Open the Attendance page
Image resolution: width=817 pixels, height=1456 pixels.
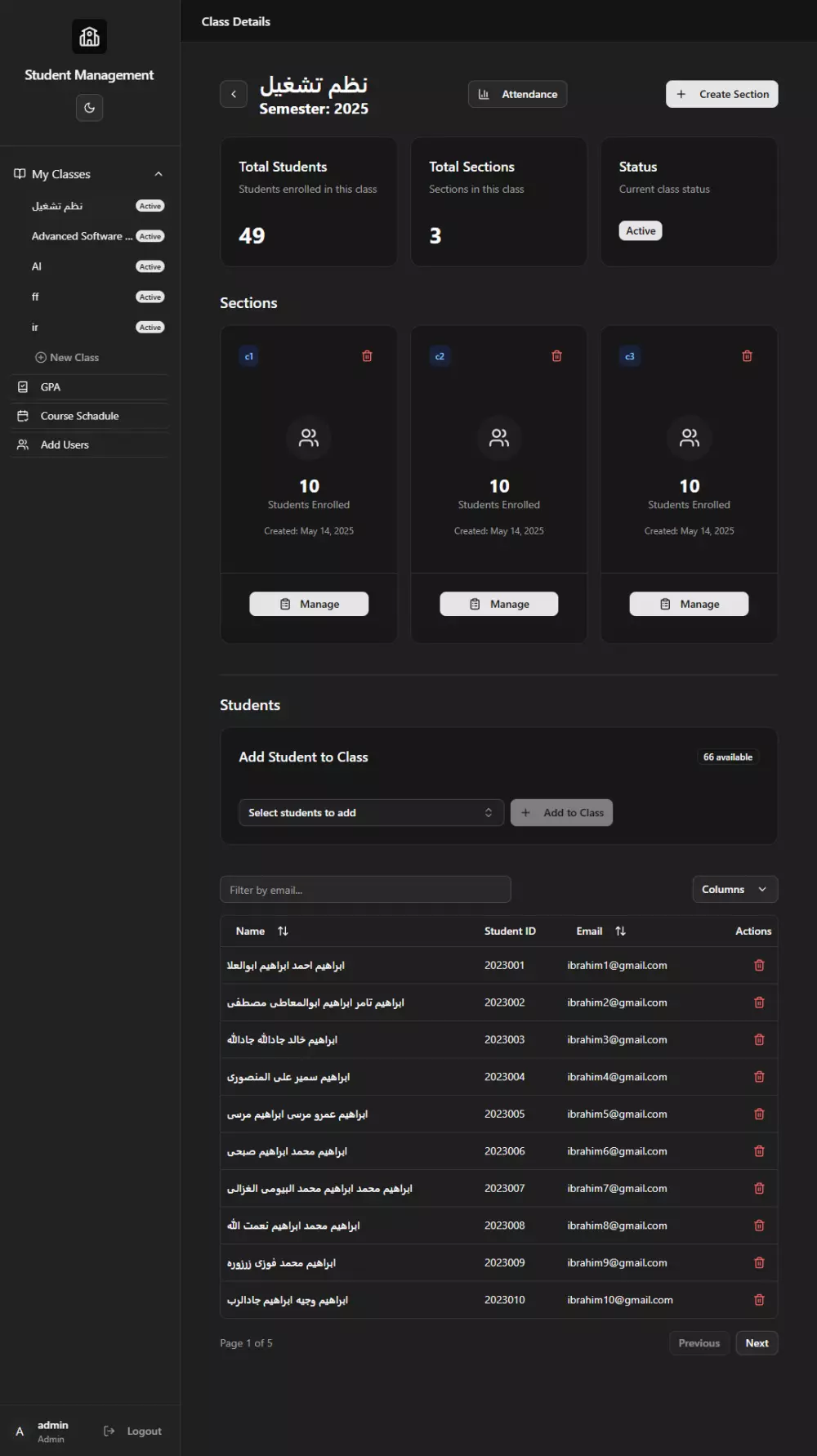(517, 94)
